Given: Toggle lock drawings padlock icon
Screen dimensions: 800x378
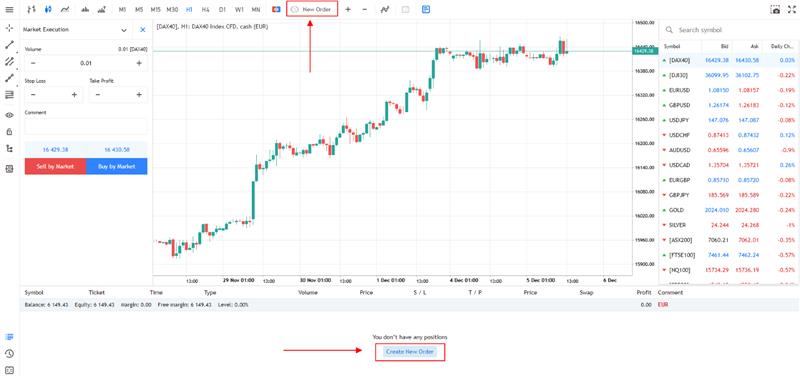Looking at the screenshot, I should point(9,132).
